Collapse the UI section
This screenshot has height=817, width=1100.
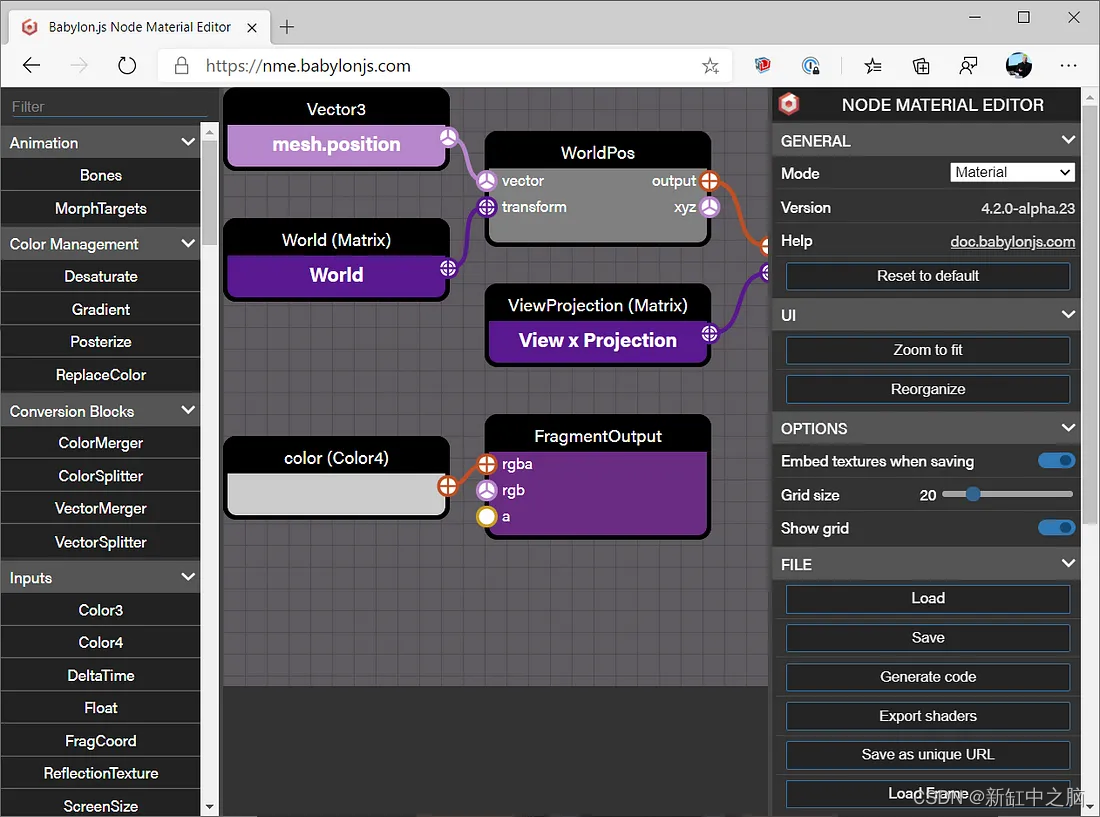tap(1068, 315)
